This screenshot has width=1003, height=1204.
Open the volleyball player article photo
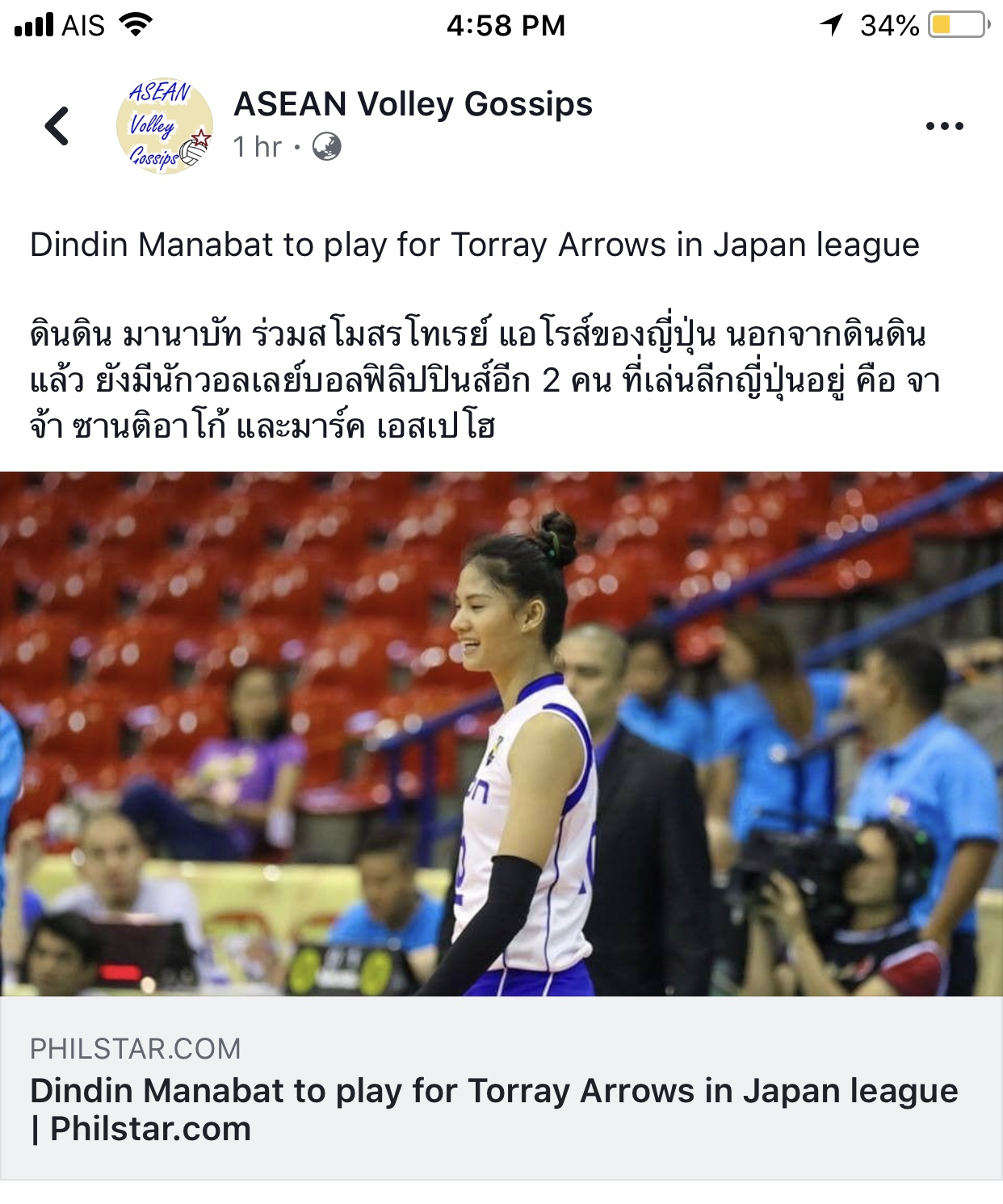pos(501,734)
